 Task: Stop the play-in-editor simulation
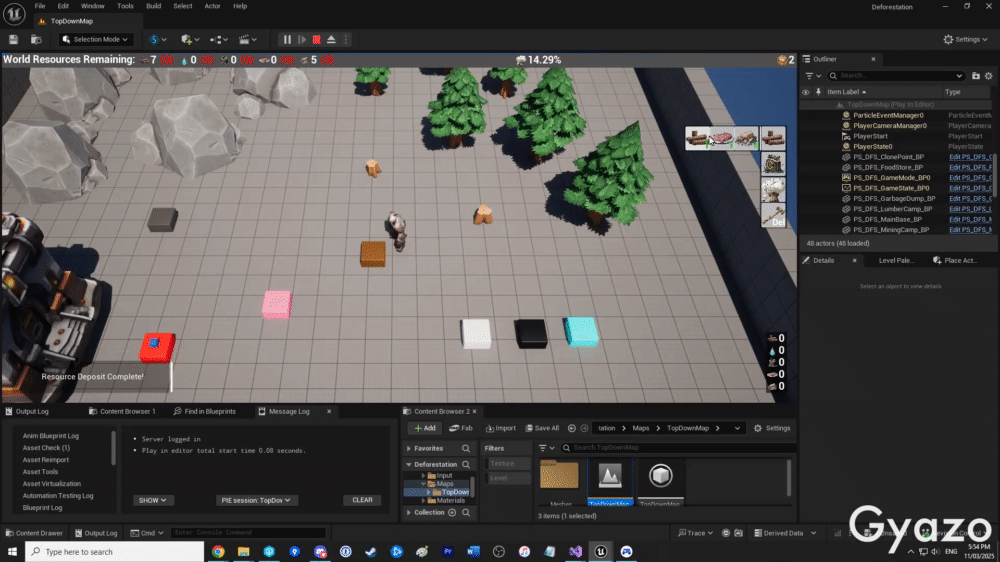pos(316,39)
